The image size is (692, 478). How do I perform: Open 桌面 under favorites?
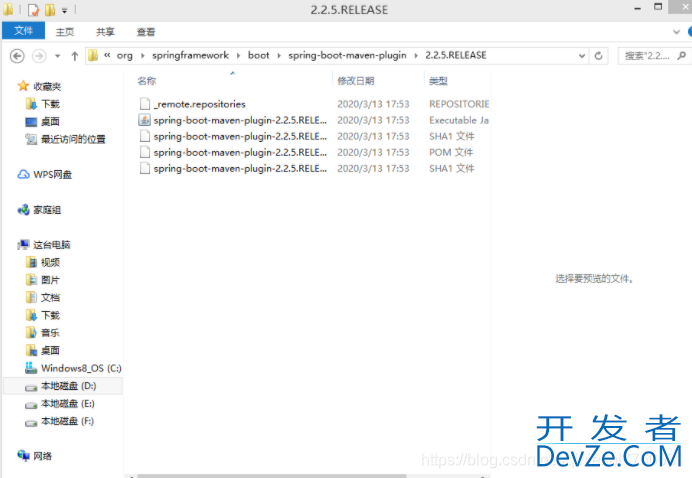click(x=50, y=121)
